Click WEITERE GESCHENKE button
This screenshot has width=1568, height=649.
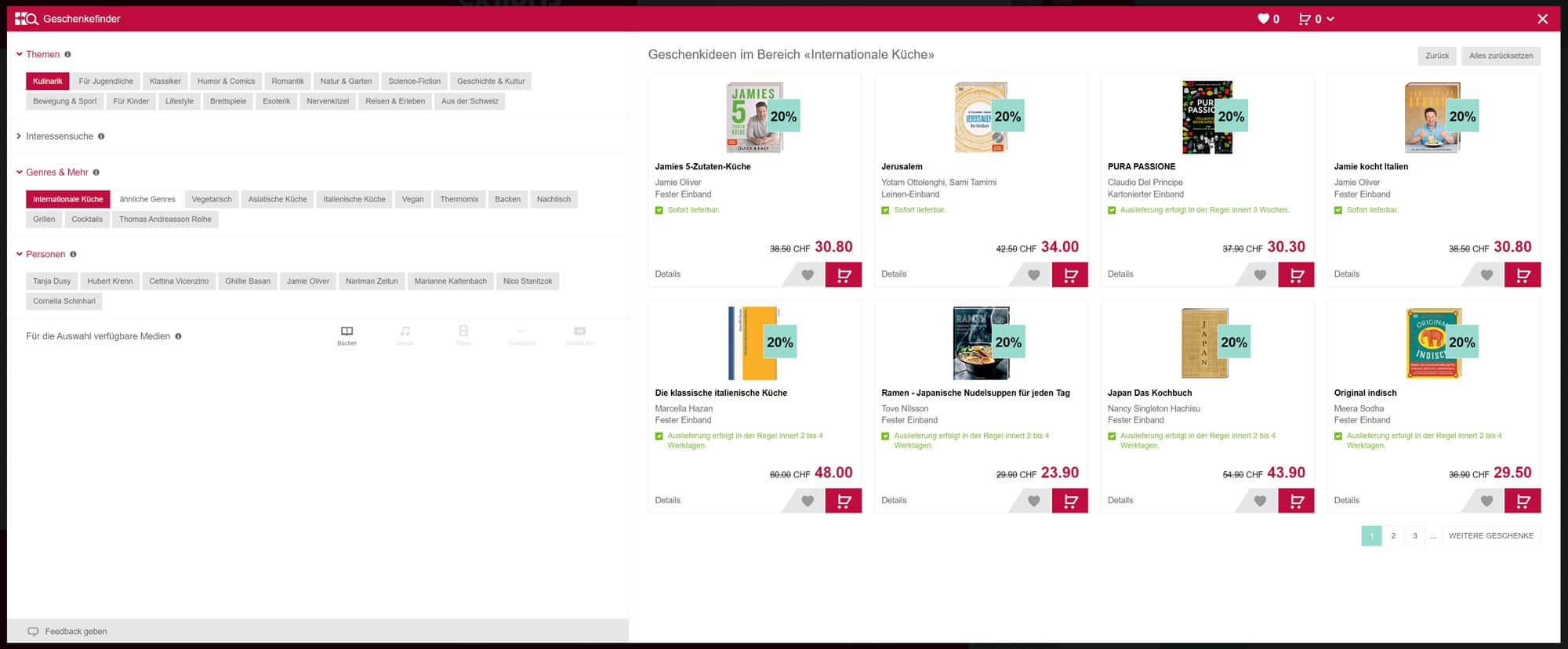[1491, 536]
